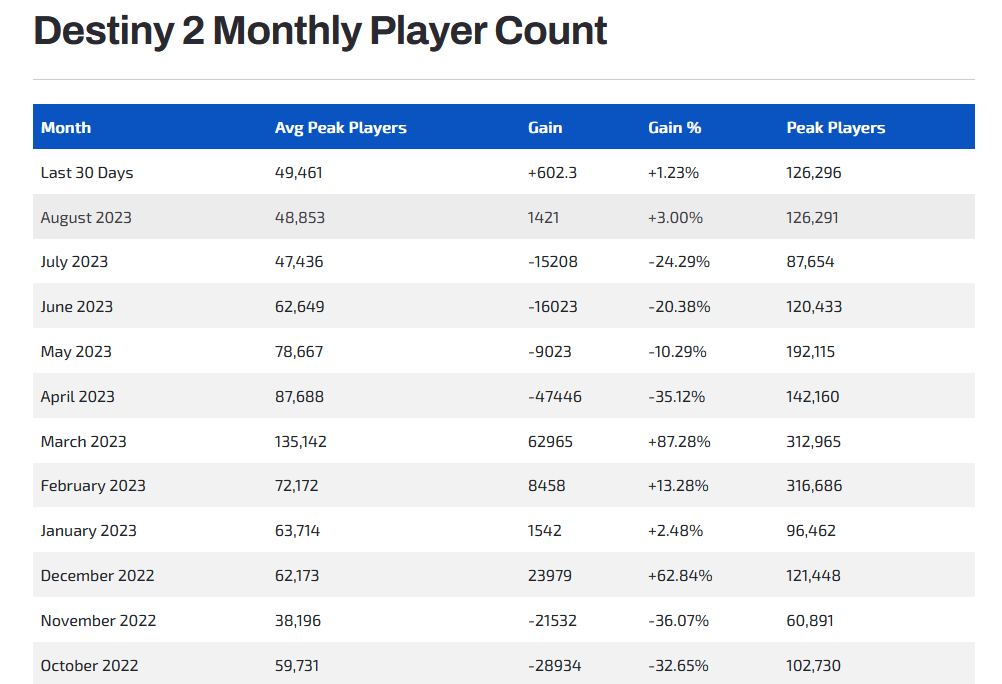
Task: Click the 8458 gain value
Action: click(546, 486)
